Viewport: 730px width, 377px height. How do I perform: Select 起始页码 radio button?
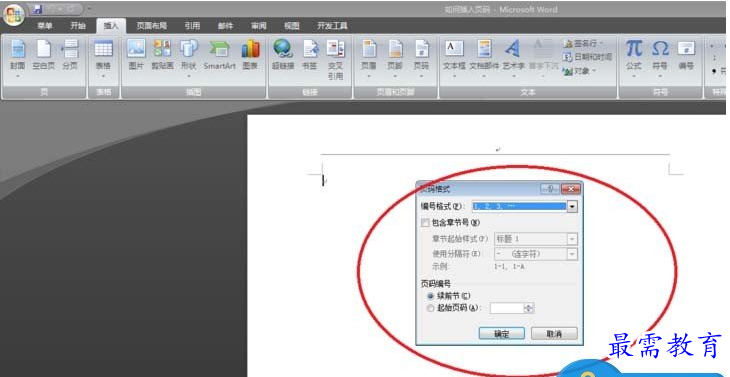pos(430,308)
